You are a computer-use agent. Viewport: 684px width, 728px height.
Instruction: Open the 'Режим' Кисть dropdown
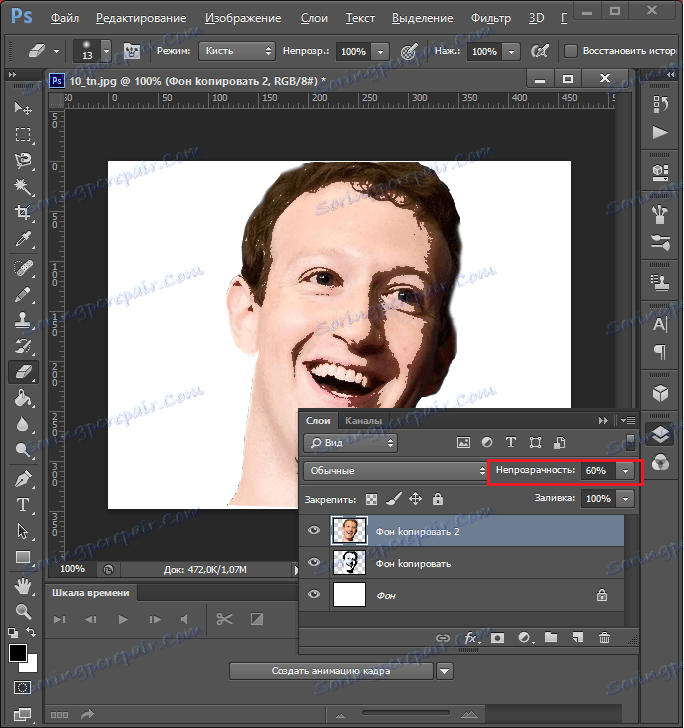[237, 51]
